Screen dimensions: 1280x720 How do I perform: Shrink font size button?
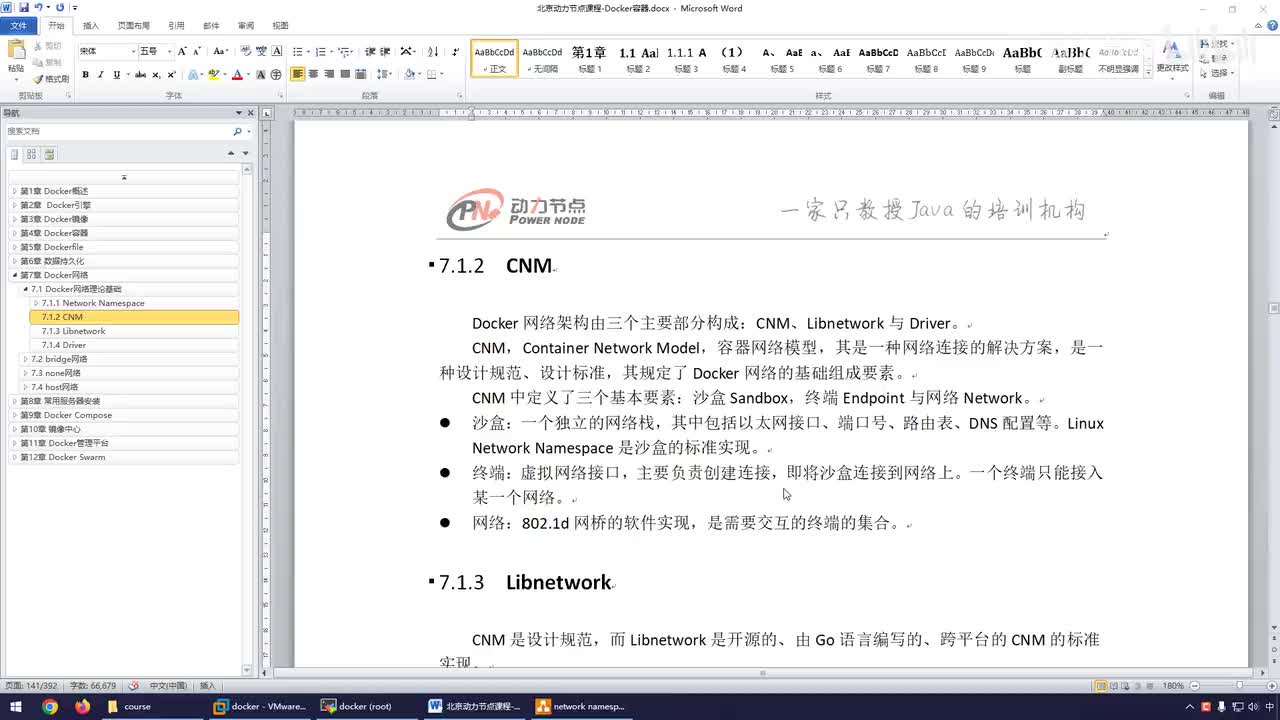pos(197,51)
